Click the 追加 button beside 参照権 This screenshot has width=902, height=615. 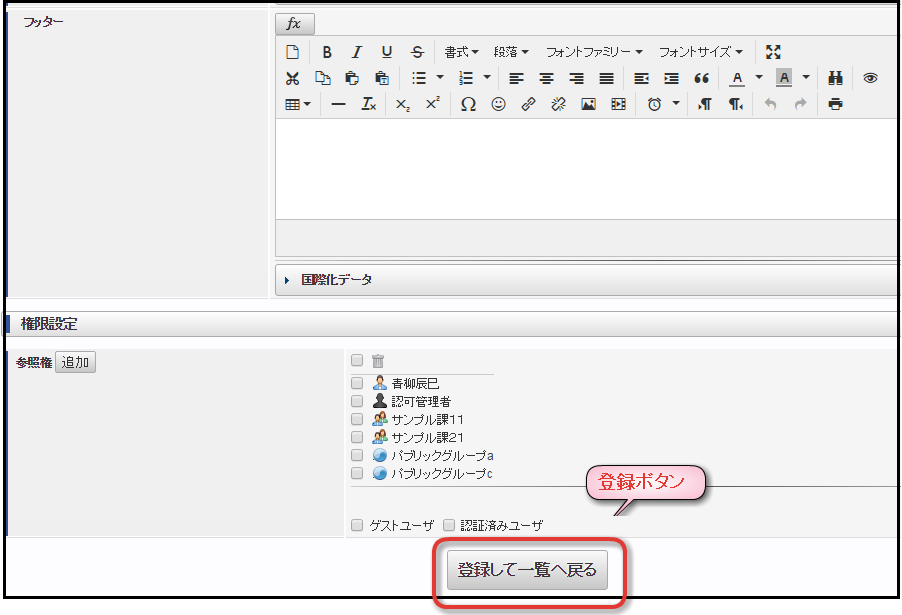[x=75, y=362]
